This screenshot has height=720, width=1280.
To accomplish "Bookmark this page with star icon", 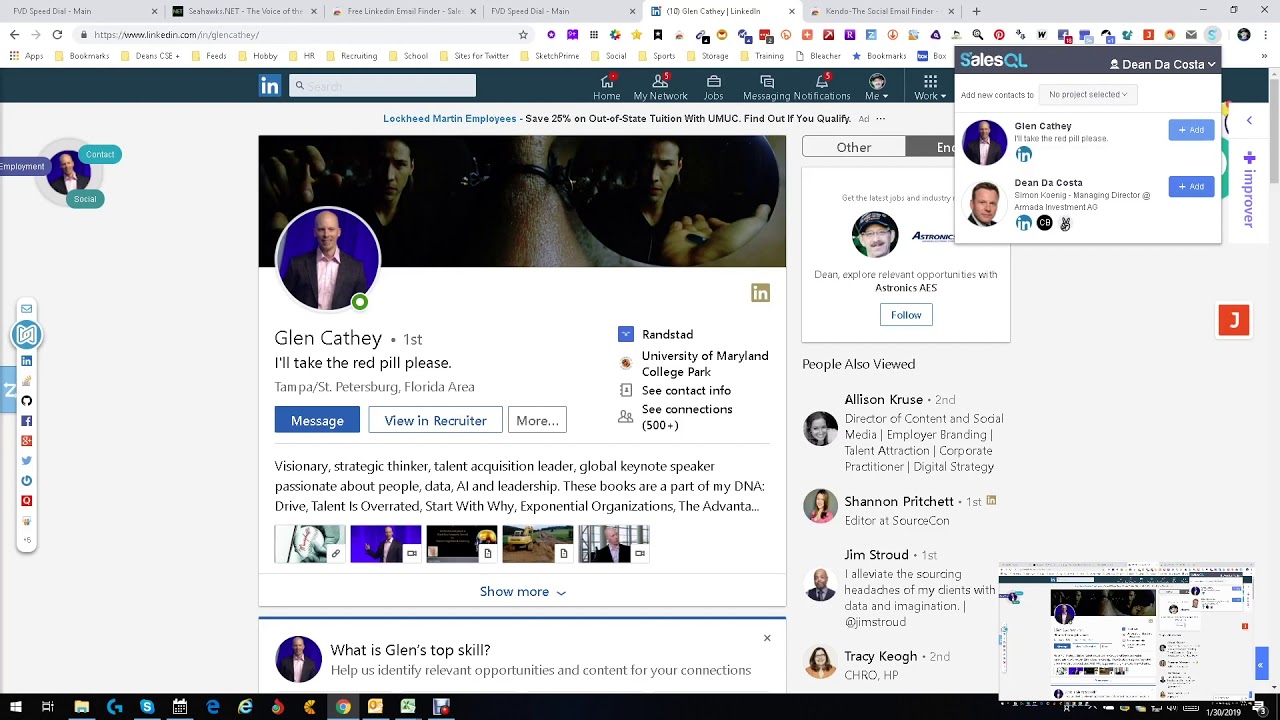I will pos(523,34).
